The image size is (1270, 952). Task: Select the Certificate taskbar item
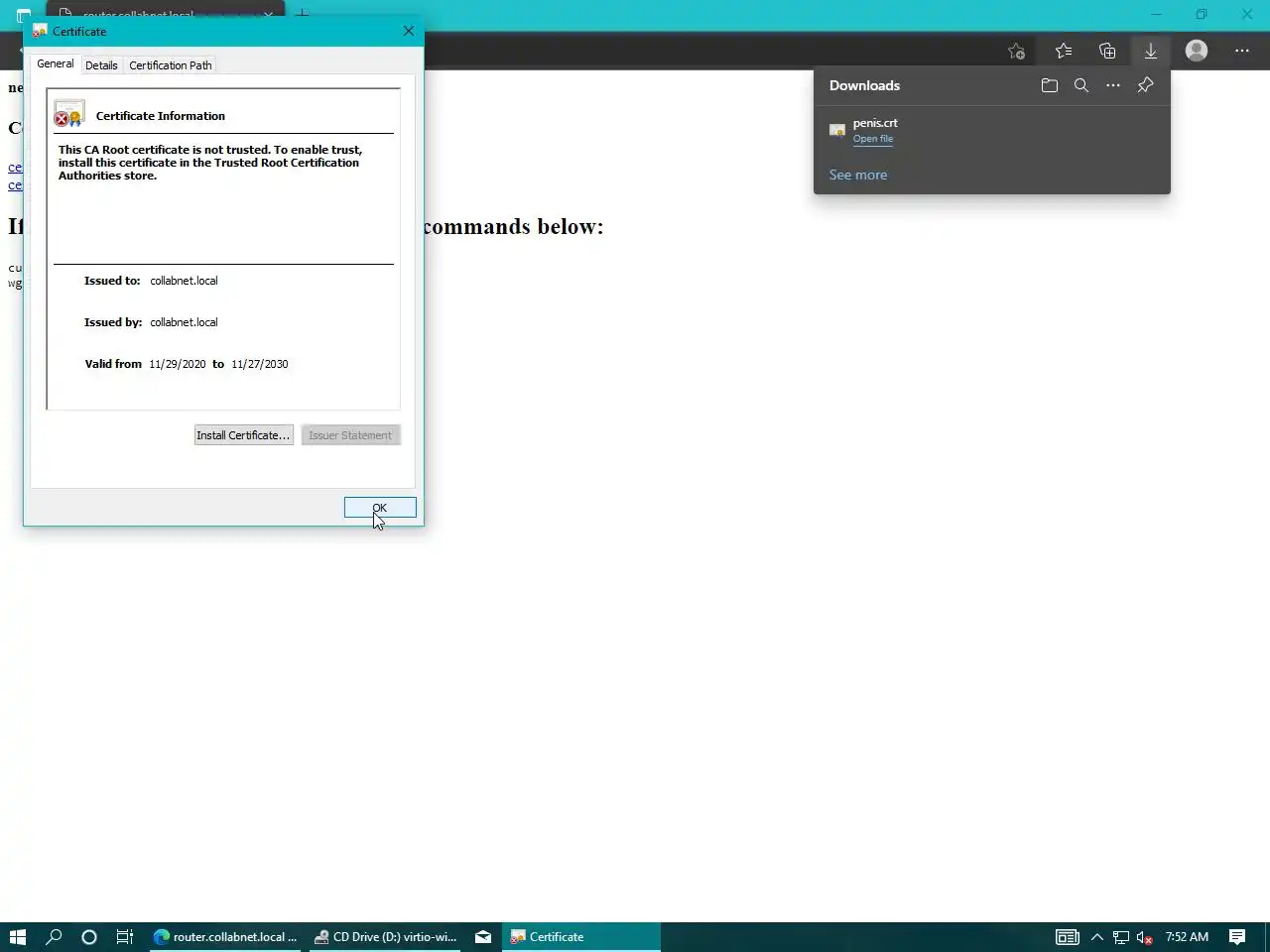tap(581, 936)
